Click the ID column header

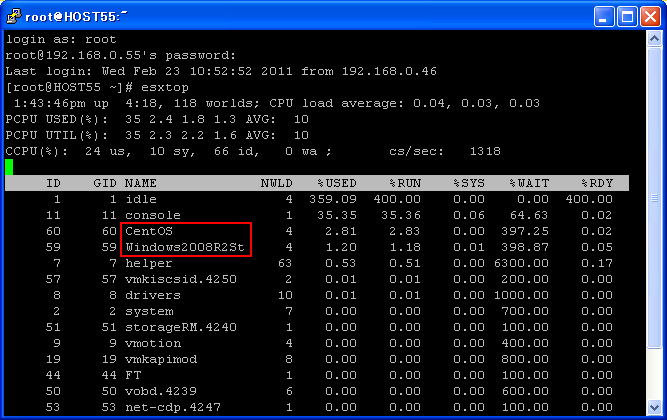pyautogui.click(x=53, y=183)
